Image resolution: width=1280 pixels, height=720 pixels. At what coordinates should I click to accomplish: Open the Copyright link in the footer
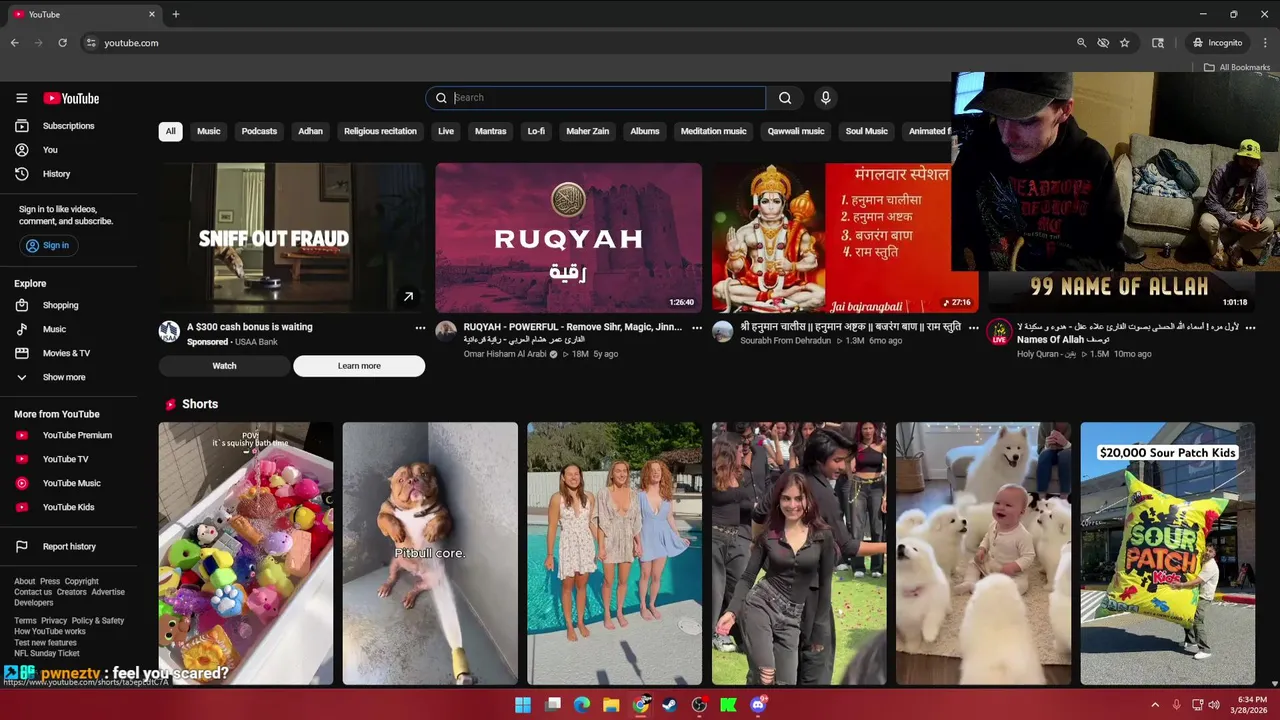click(x=81, y=581)
